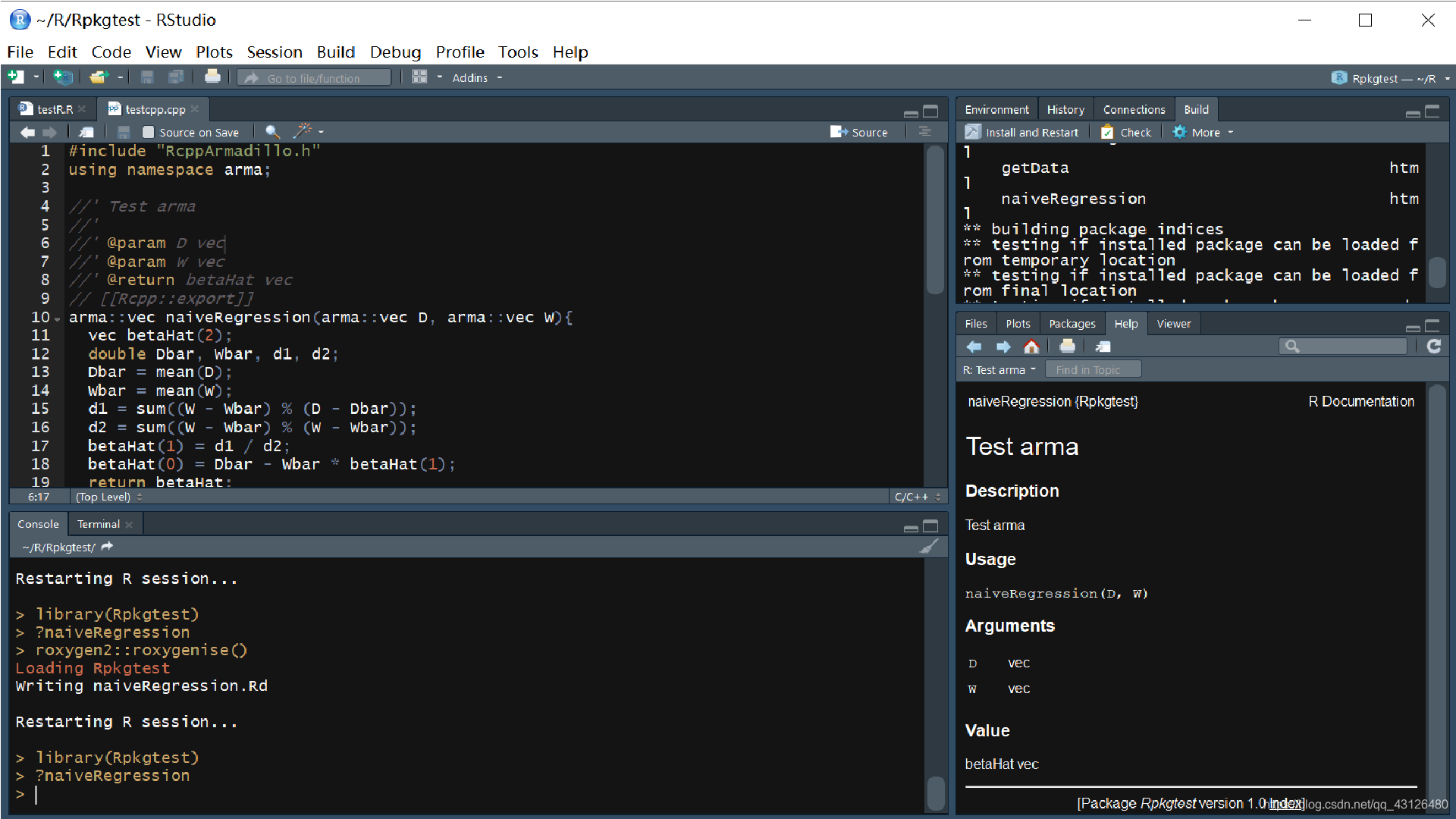Clear the console with broom icon
1456x819 pixels.
tap(929, 547)
